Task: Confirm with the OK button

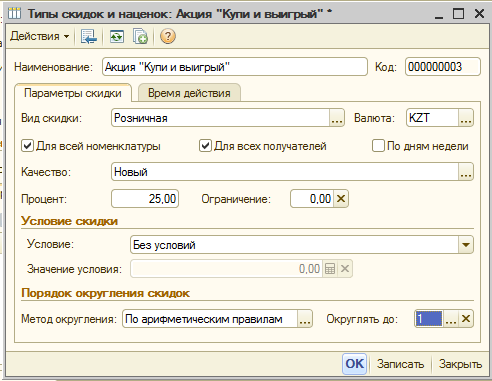Action: click(355, 364)
